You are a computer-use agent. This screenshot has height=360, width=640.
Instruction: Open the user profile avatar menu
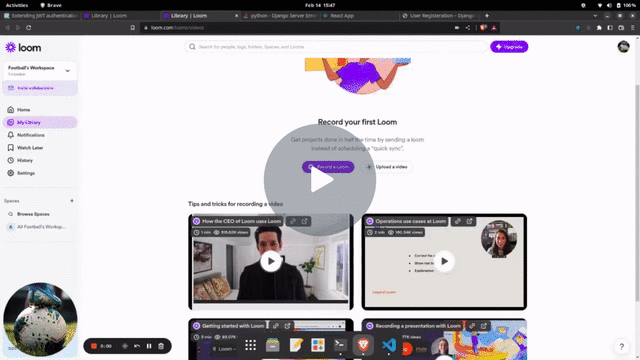623,47
